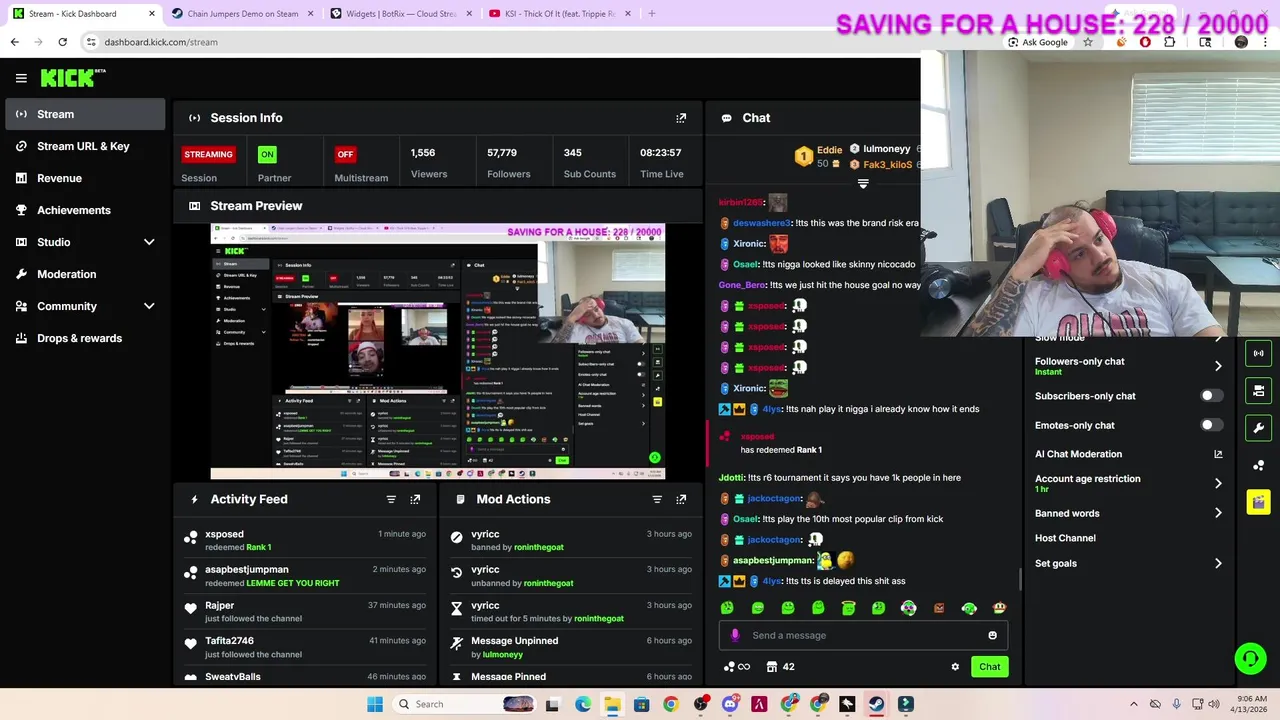Open AI Chat Moderation external link

1218,454
